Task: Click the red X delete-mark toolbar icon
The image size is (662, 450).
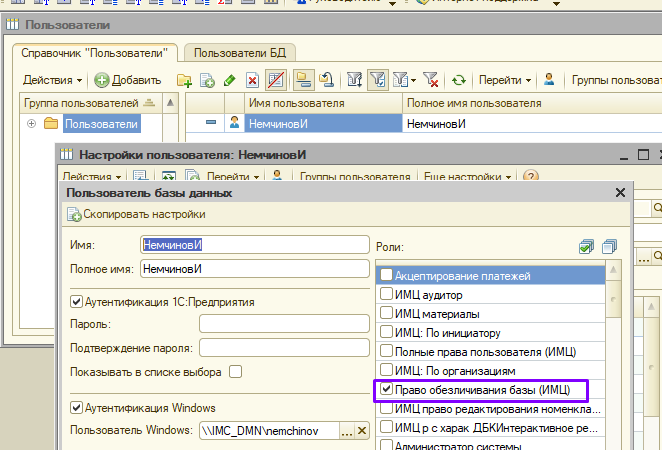Action: click(253, 79)
